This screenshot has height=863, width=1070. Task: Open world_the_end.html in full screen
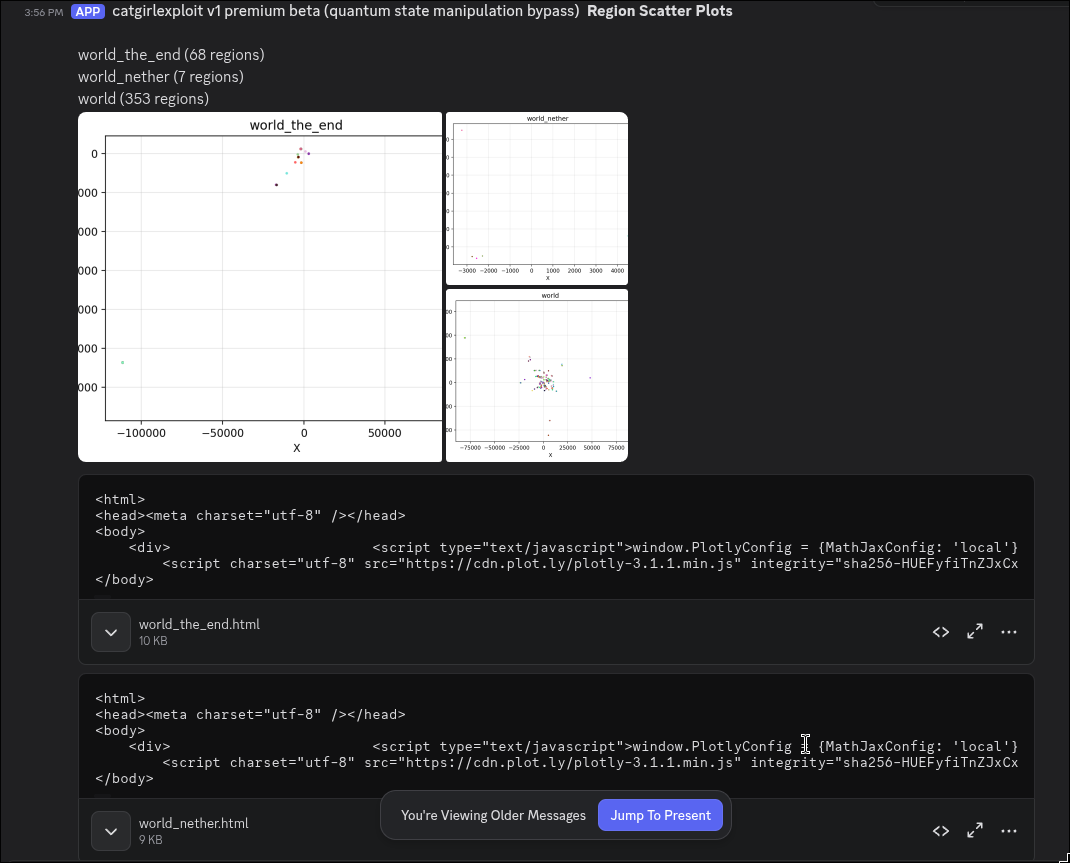click(974, 632)
